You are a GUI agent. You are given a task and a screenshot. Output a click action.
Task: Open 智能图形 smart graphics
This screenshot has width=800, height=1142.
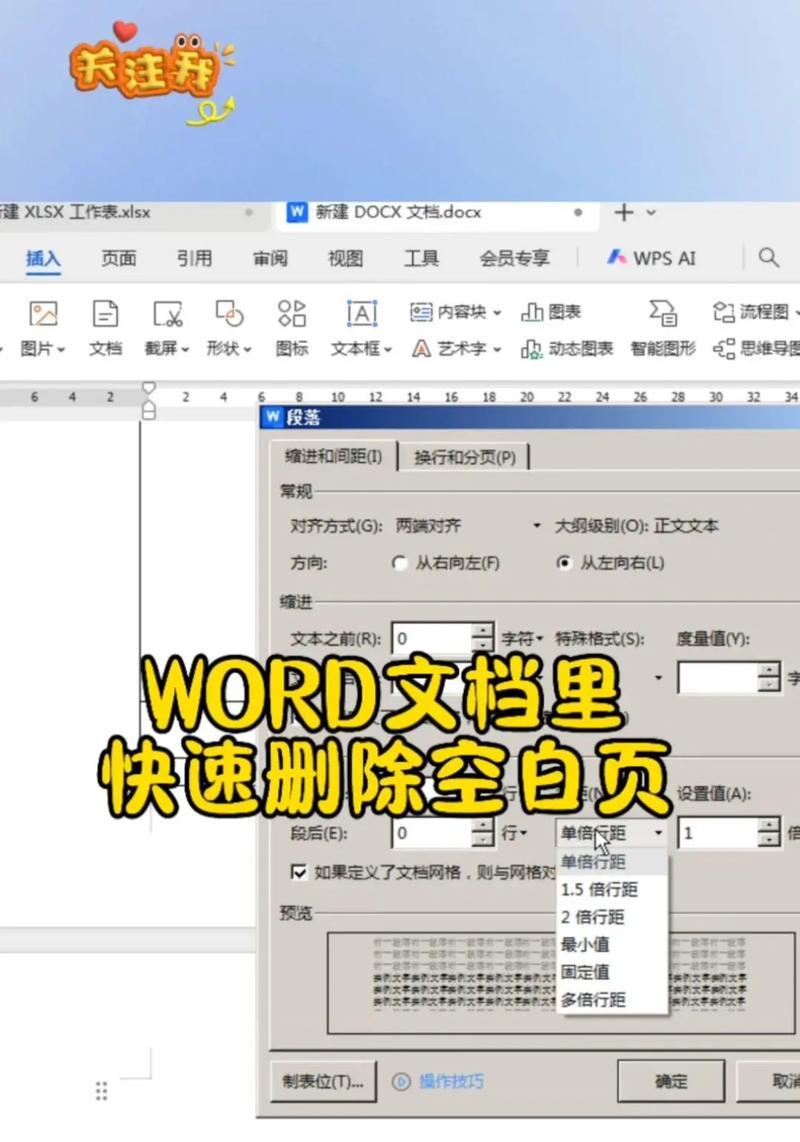[x=663, y=328]
